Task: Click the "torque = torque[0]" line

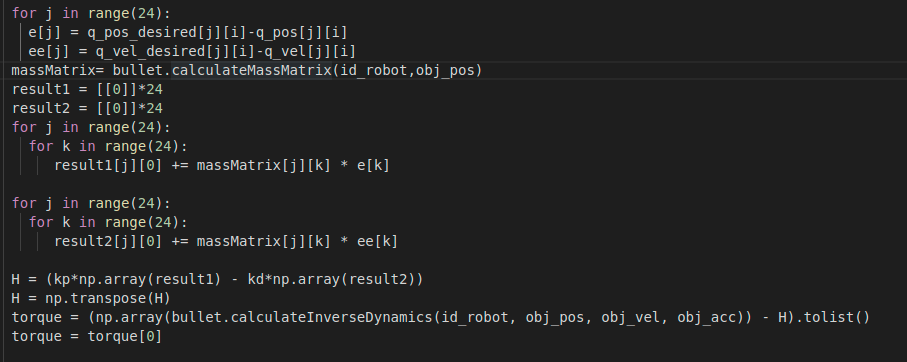Action: click(87, 336)
